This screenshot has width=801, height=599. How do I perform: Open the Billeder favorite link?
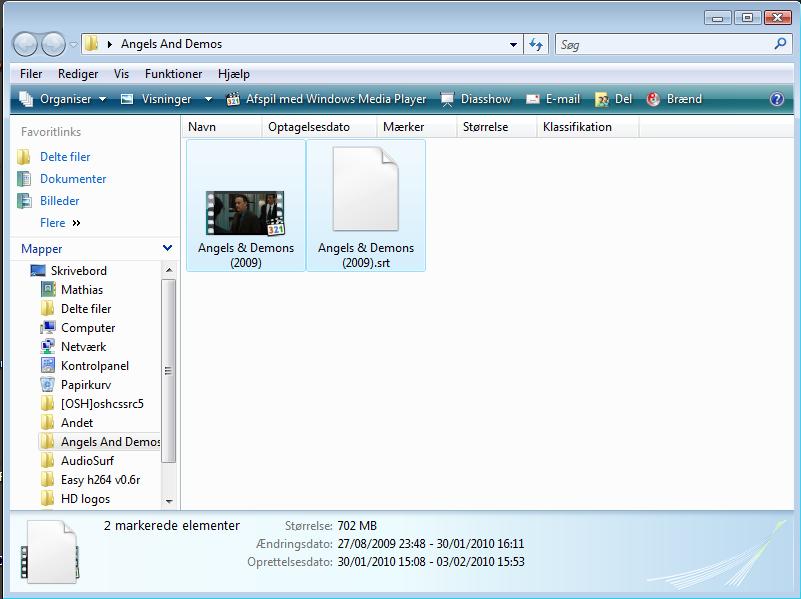tap(60, 201)
